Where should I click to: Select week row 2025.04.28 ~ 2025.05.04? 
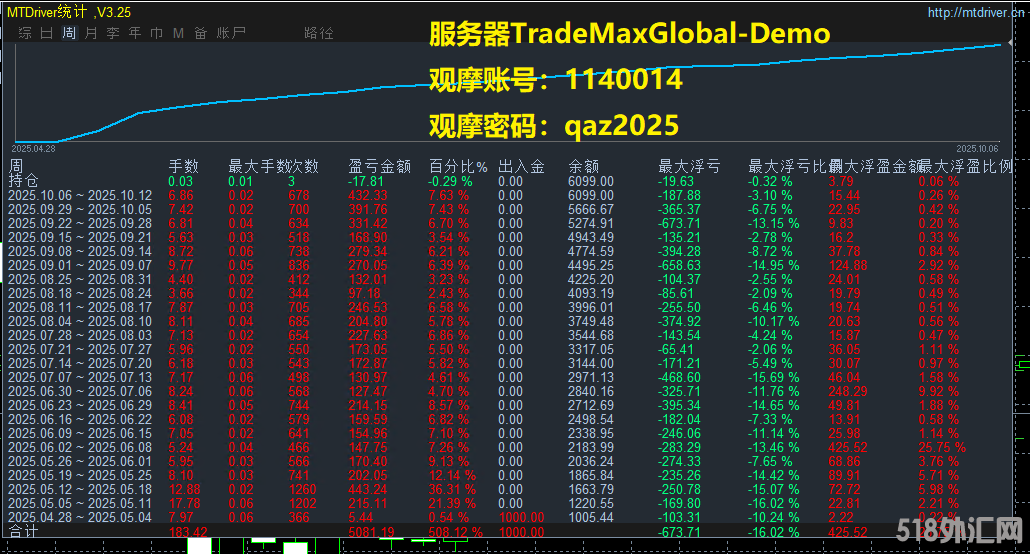click(80, 517)
